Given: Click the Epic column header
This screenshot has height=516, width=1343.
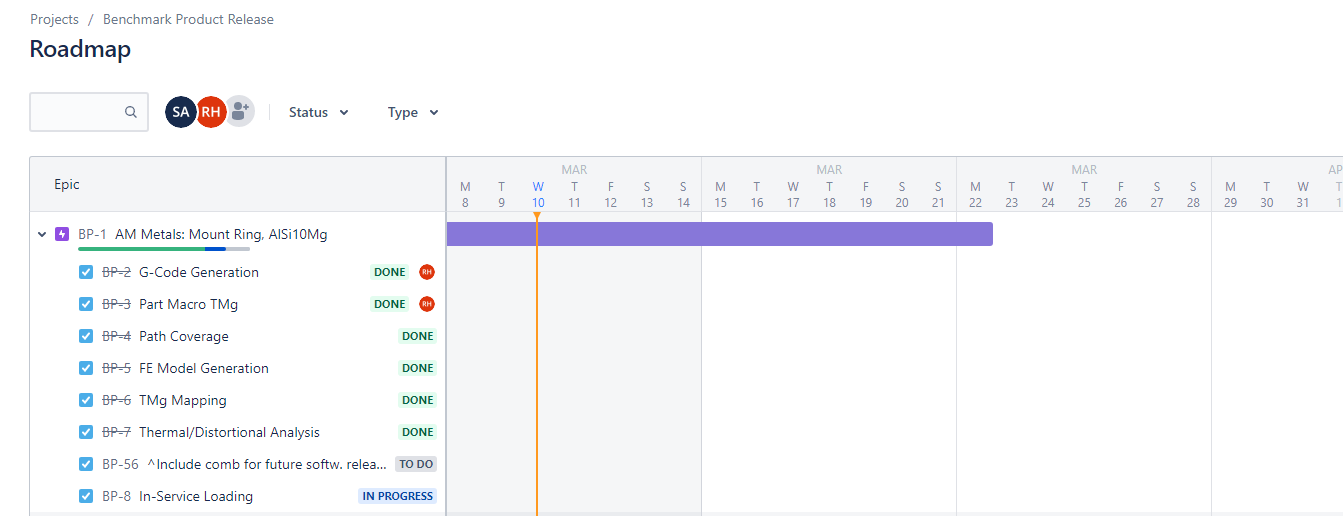Looking at the screenshot, I should pos(67,184).
